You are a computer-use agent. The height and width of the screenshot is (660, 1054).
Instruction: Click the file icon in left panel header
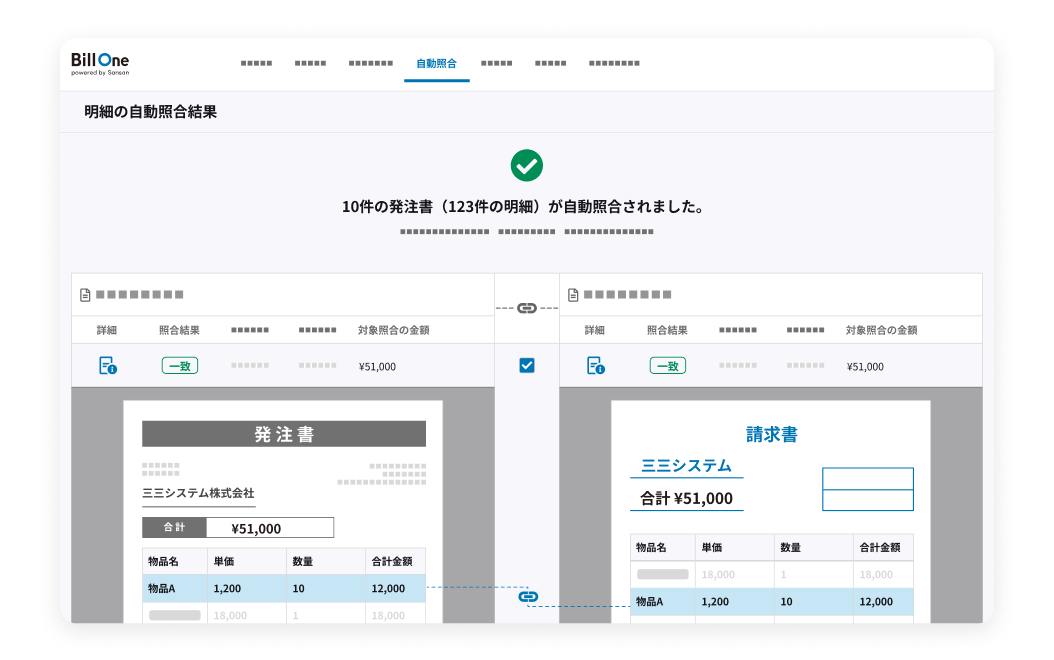(x=85, y=295)
